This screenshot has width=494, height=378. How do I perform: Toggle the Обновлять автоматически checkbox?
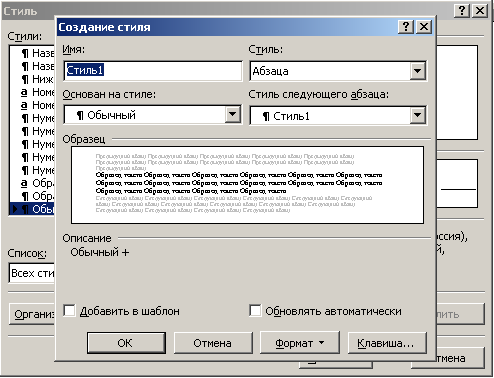255,311
